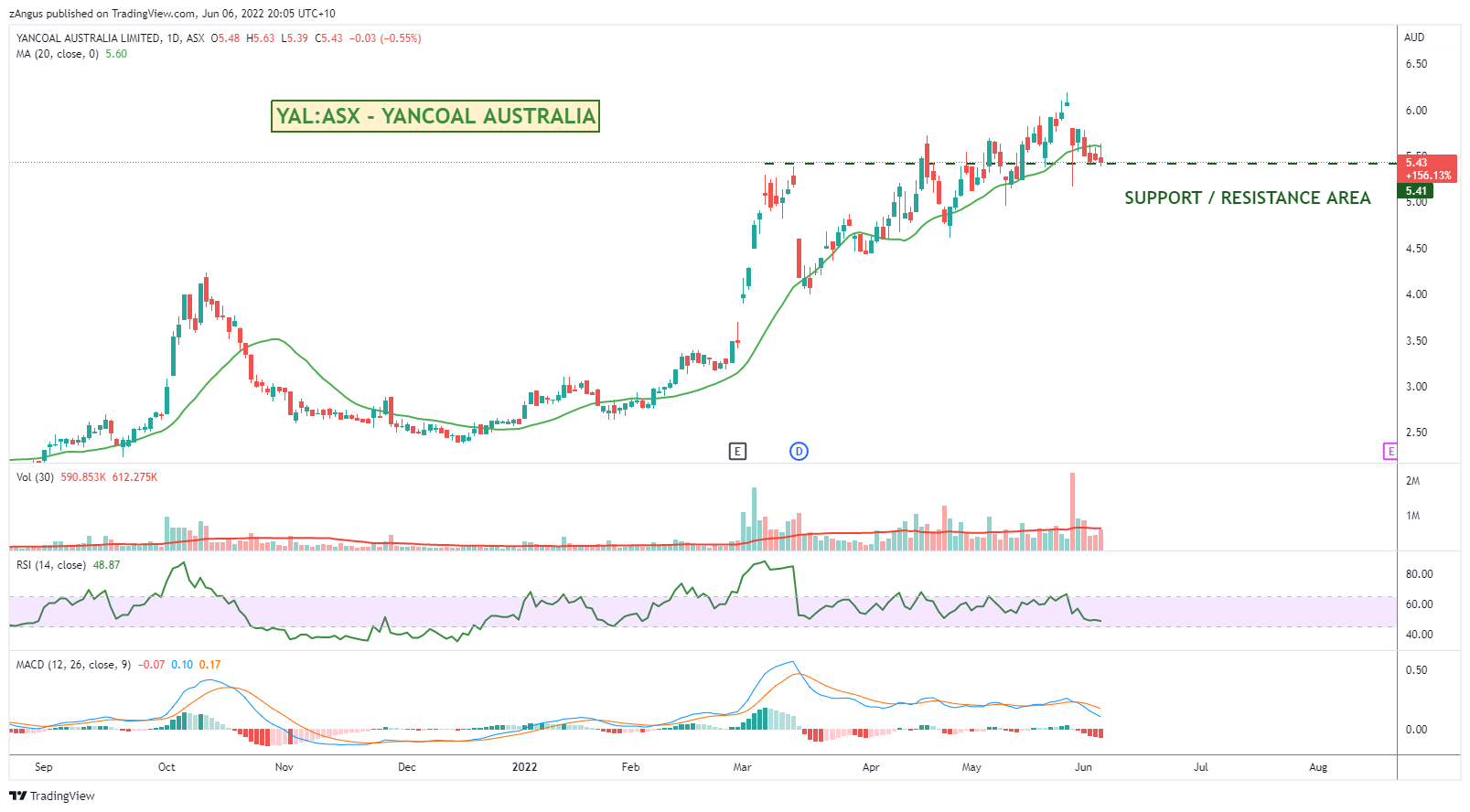Click the -0.07 MACD histogram value
Viewport: 1470px width, 812px height.
[x=152, y=665]
